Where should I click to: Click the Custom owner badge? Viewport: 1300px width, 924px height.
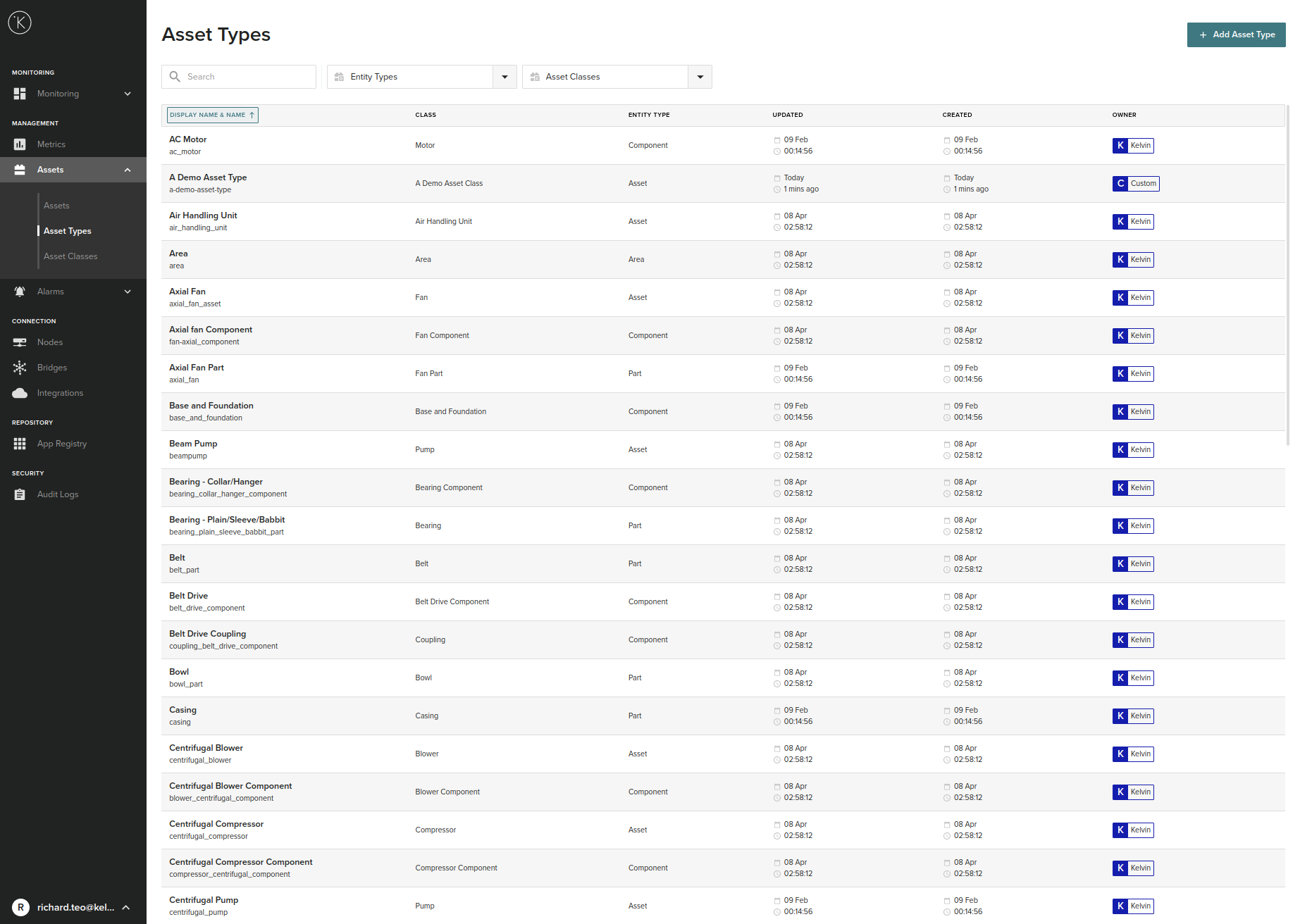(x=1136, y=184)
